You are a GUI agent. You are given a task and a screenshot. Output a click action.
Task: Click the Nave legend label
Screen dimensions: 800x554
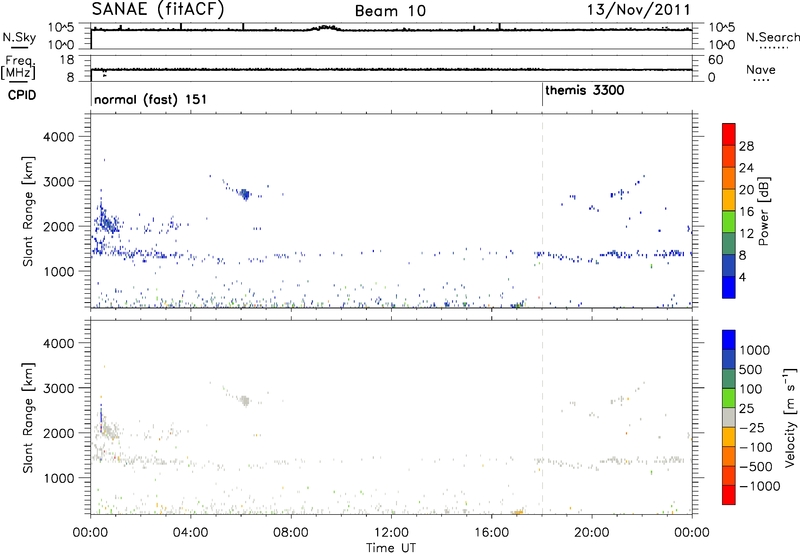(761, 69)
